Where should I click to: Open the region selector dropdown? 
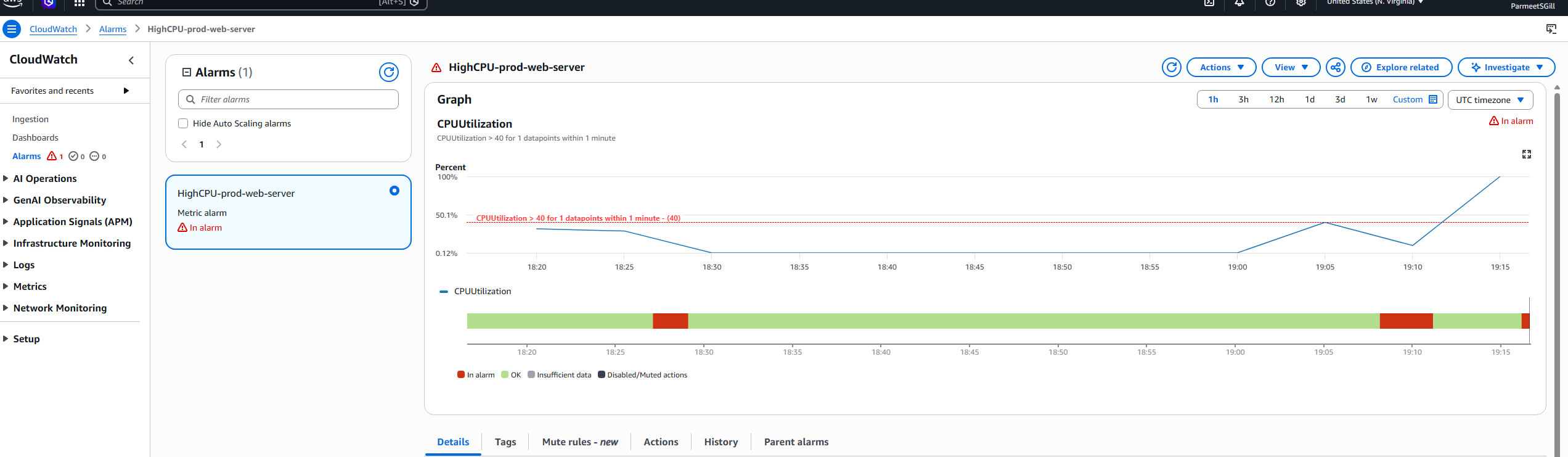[1374, 2]
